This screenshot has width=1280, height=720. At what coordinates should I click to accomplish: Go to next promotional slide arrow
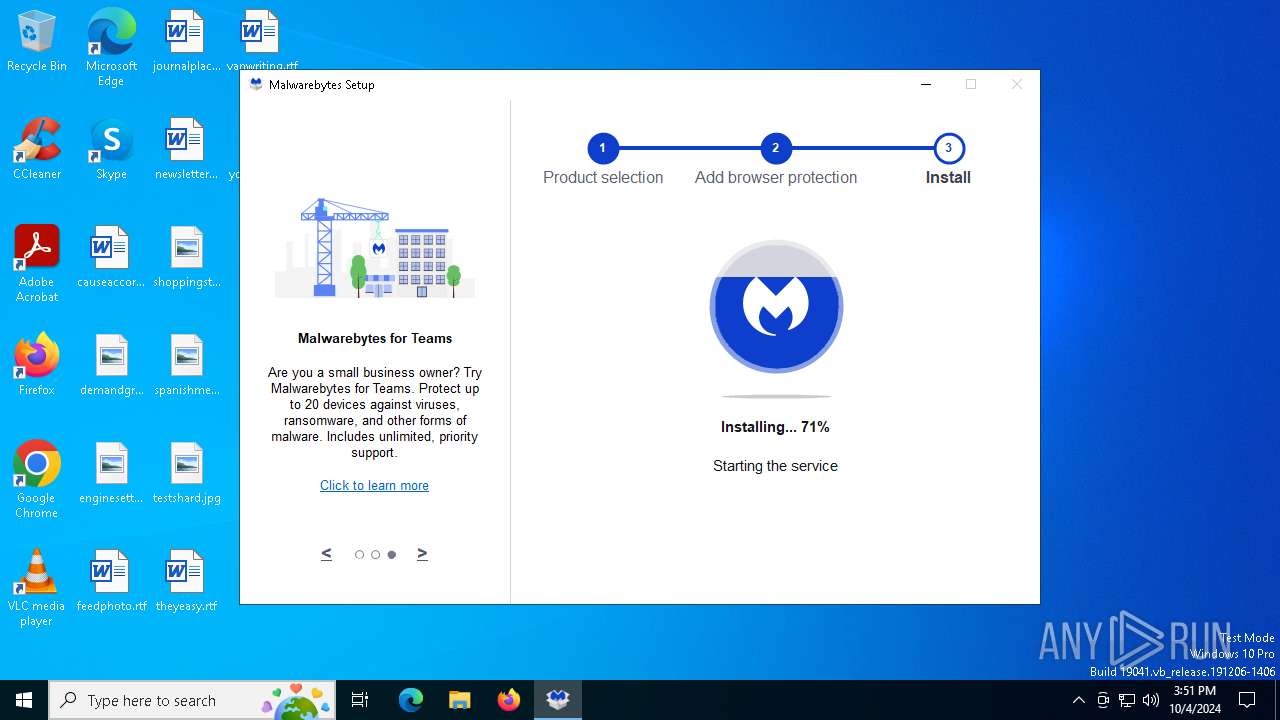tap(422, 553)
